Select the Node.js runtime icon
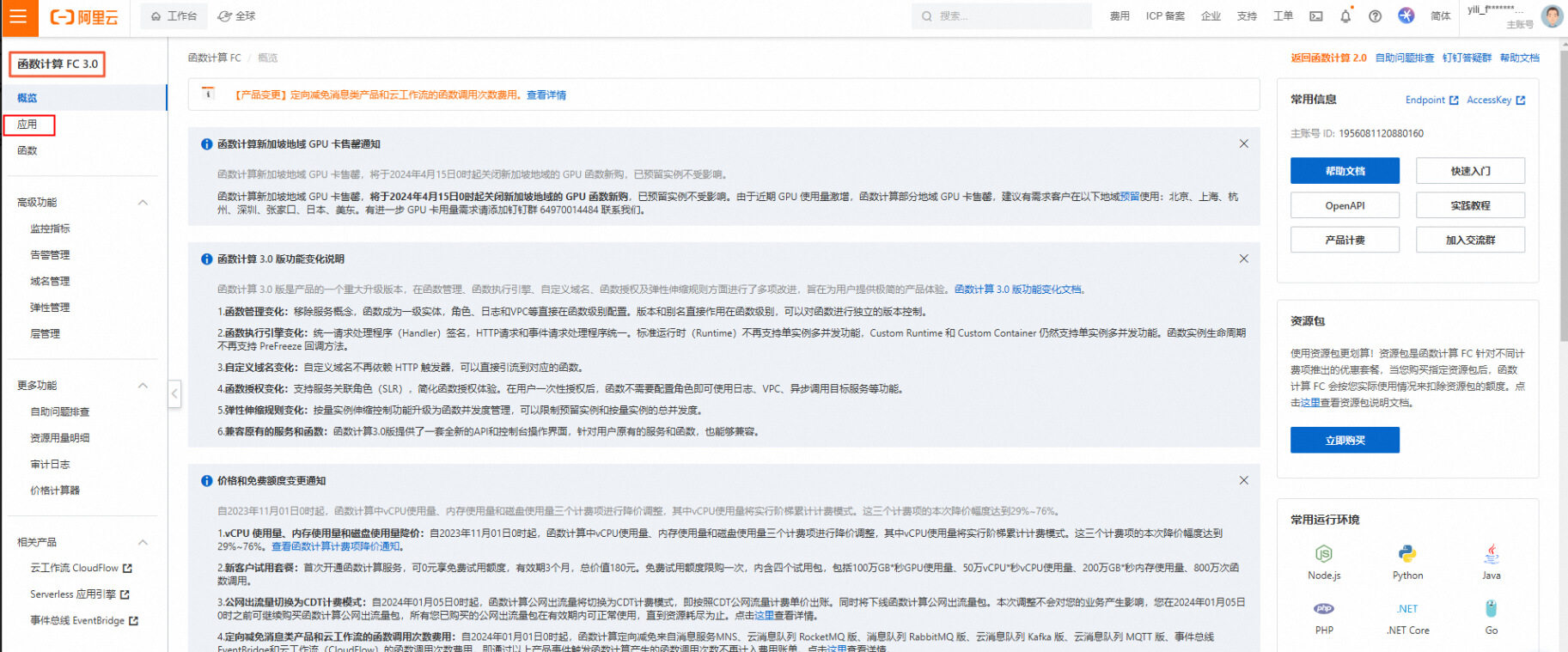This screenshot has height=652, width=1568. click(1324, 554)
